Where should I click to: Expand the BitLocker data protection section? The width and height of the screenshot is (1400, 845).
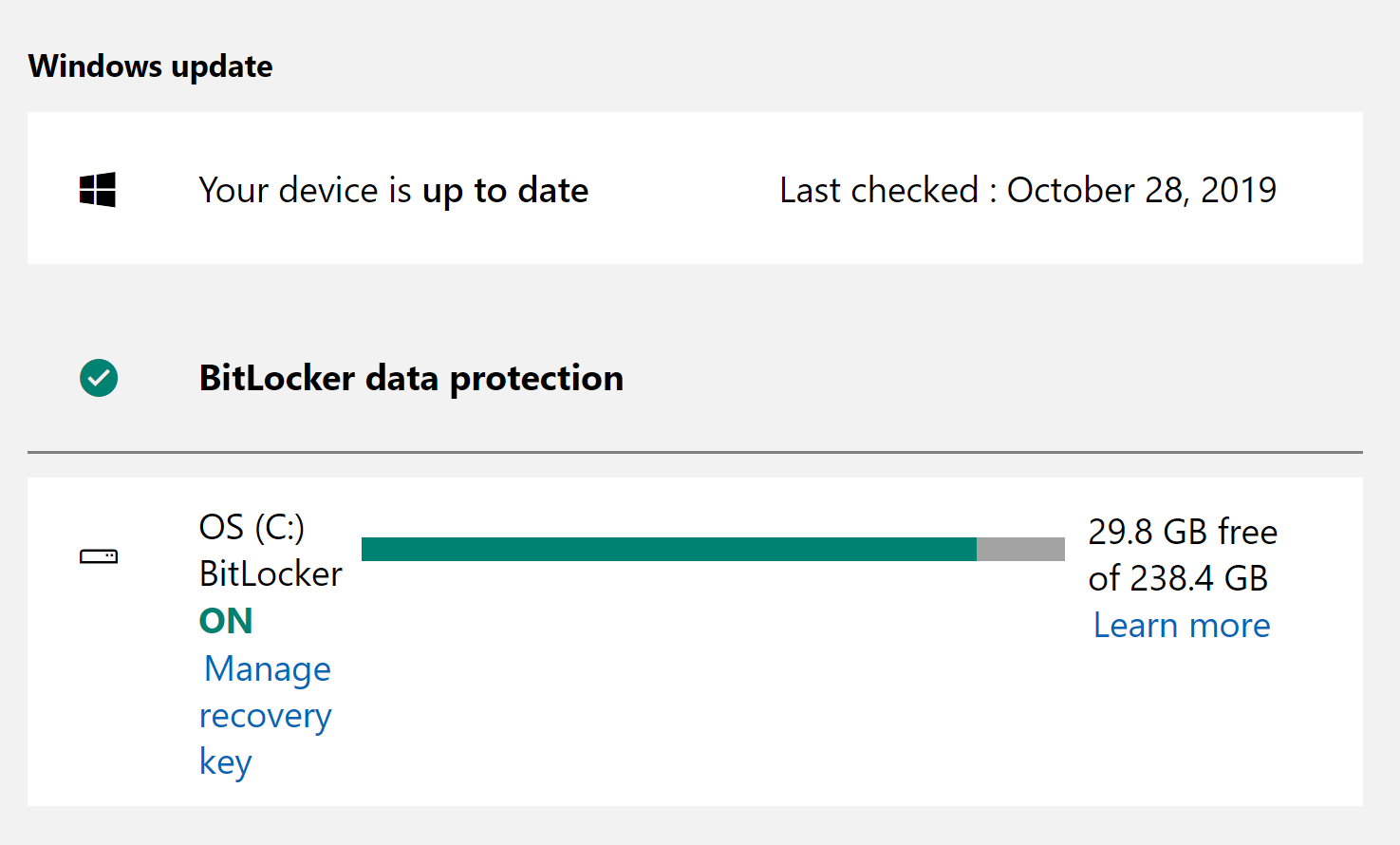click(411, 378)
